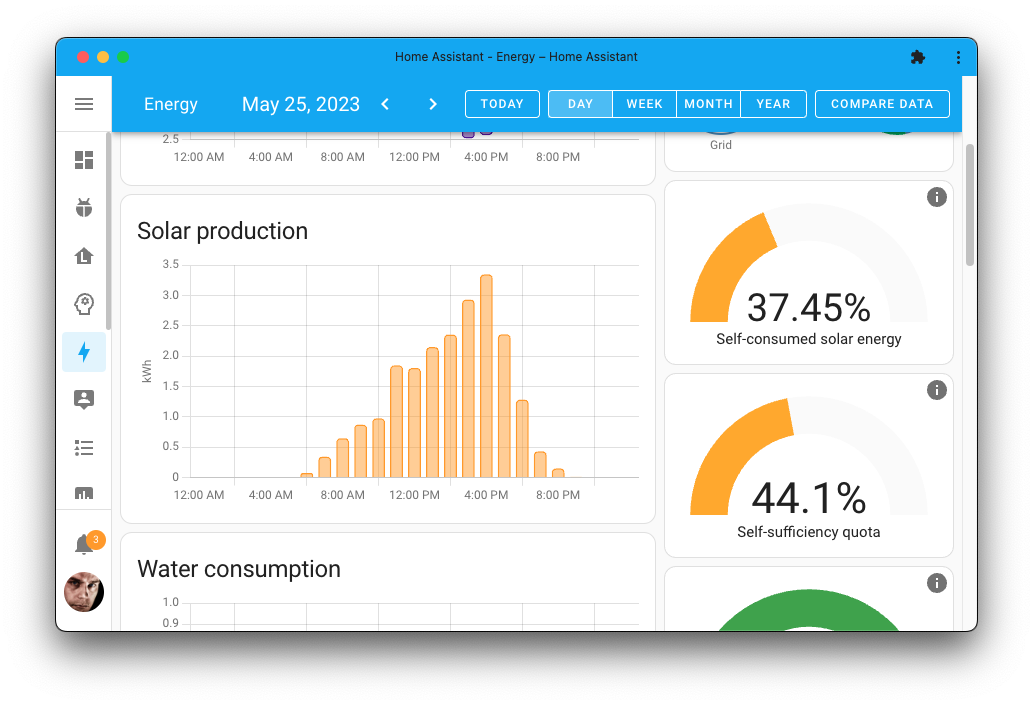Image resolution: width=1033 pixels, height=705 pixels.
Task: Select the house icon in the sidebar
Action: point(84,256)
